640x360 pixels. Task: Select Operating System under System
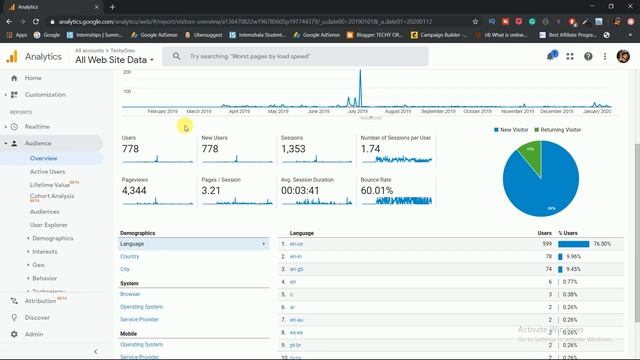[x=141, y=307]
